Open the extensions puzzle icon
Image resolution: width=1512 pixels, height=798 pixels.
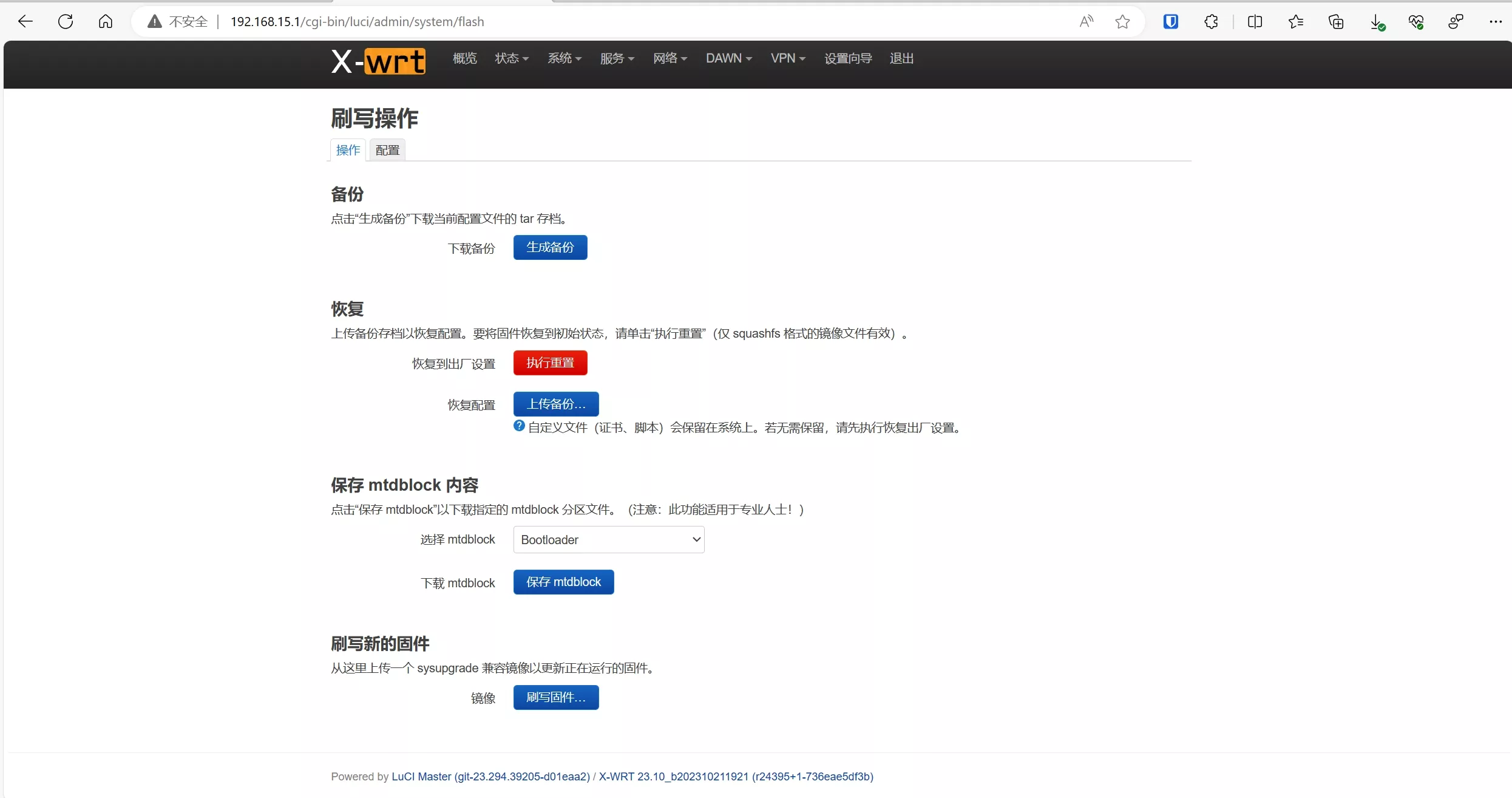point(1211,22)
